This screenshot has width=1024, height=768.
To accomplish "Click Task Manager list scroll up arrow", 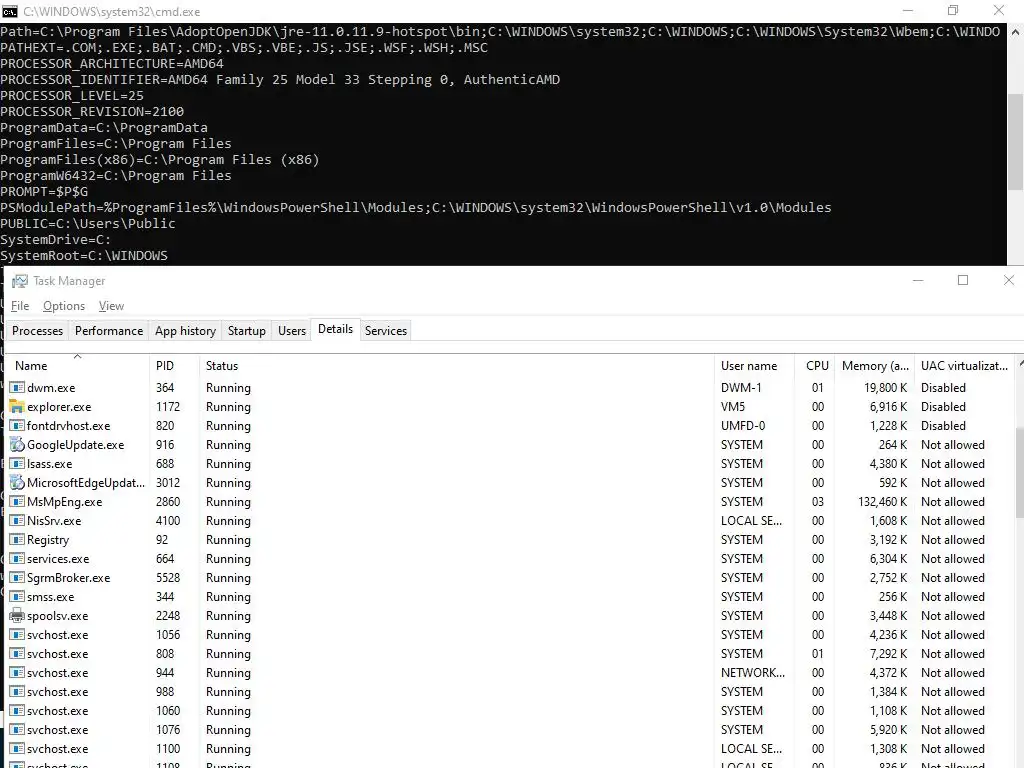I will coord(1019,363).
